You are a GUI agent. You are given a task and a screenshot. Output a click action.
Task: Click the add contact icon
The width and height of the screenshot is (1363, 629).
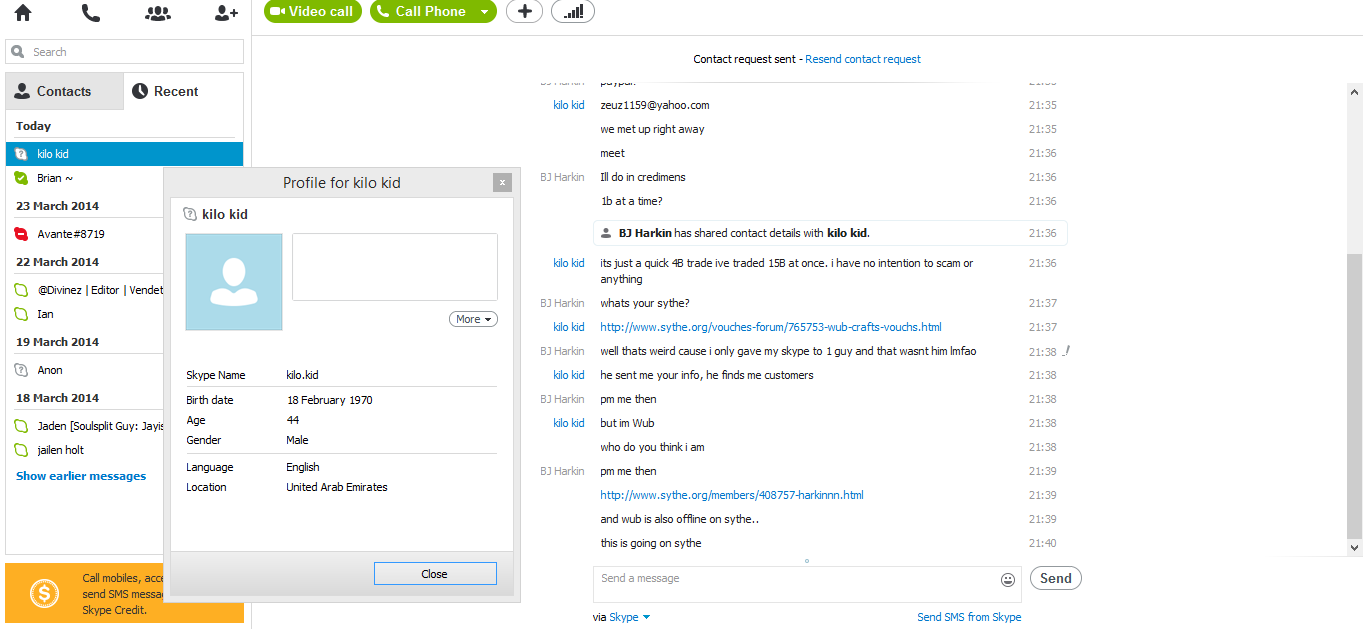[x=226, y=13]
